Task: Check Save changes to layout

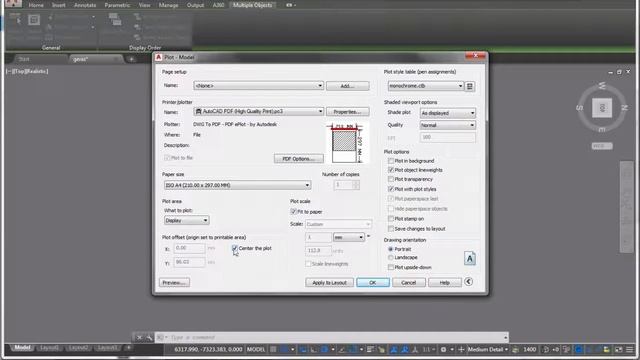Action: (x=391, y=229)
